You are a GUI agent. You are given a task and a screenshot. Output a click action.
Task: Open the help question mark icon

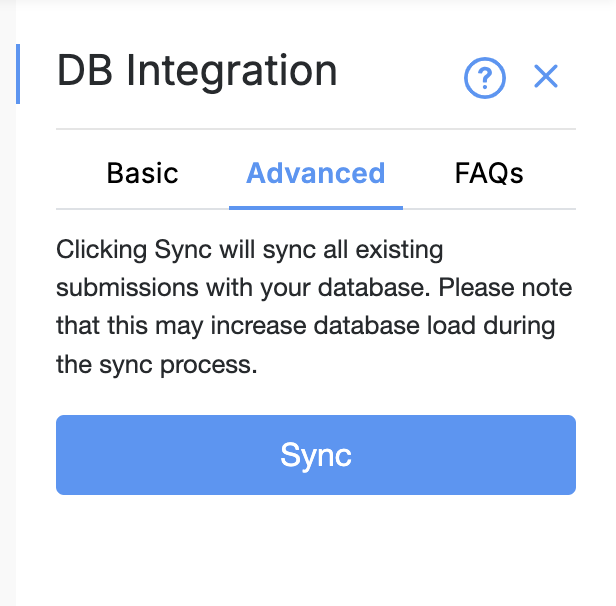click(485, 77)
